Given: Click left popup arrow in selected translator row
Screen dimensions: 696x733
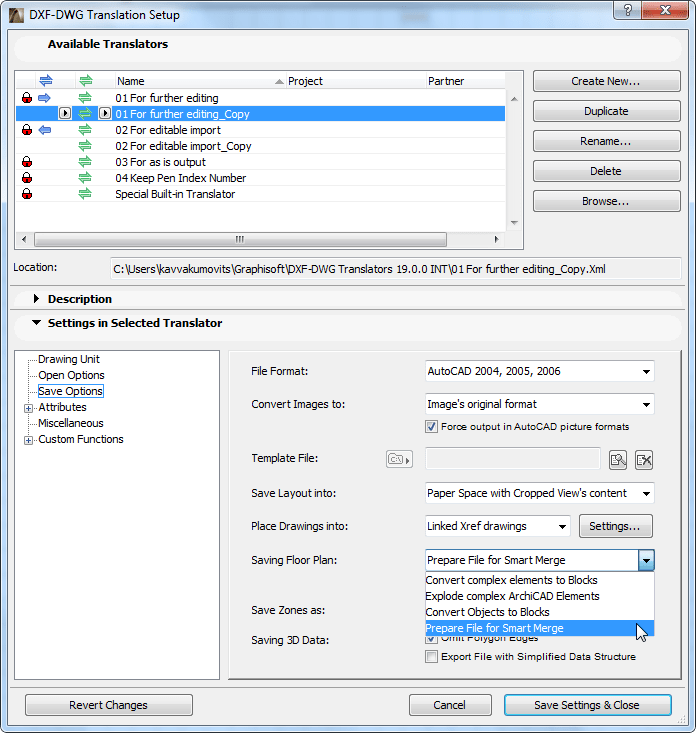Looking at the screenshot, I should pyautogui.click(x=65, y=114).
